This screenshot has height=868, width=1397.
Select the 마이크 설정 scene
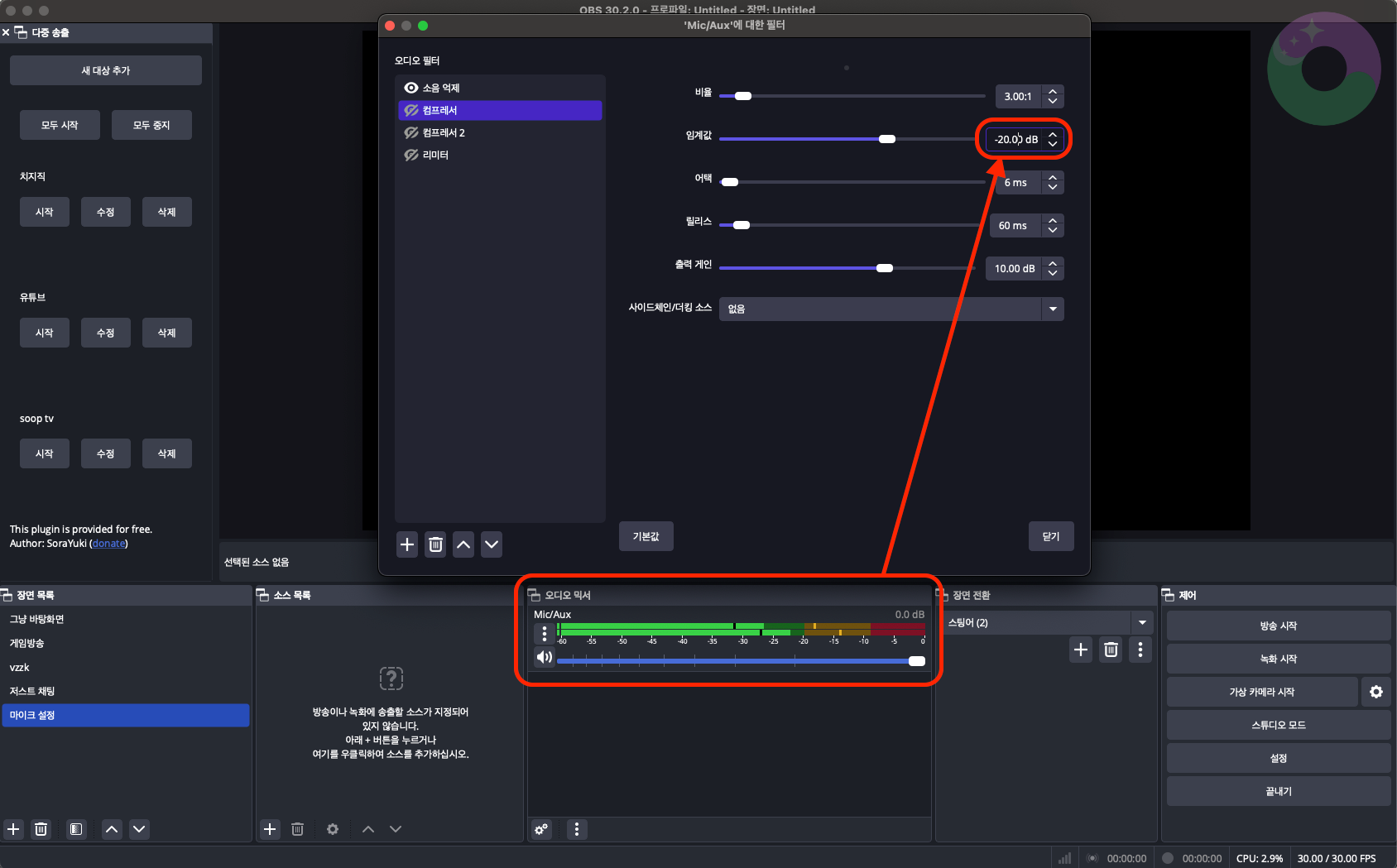click(x=126, y=715)
